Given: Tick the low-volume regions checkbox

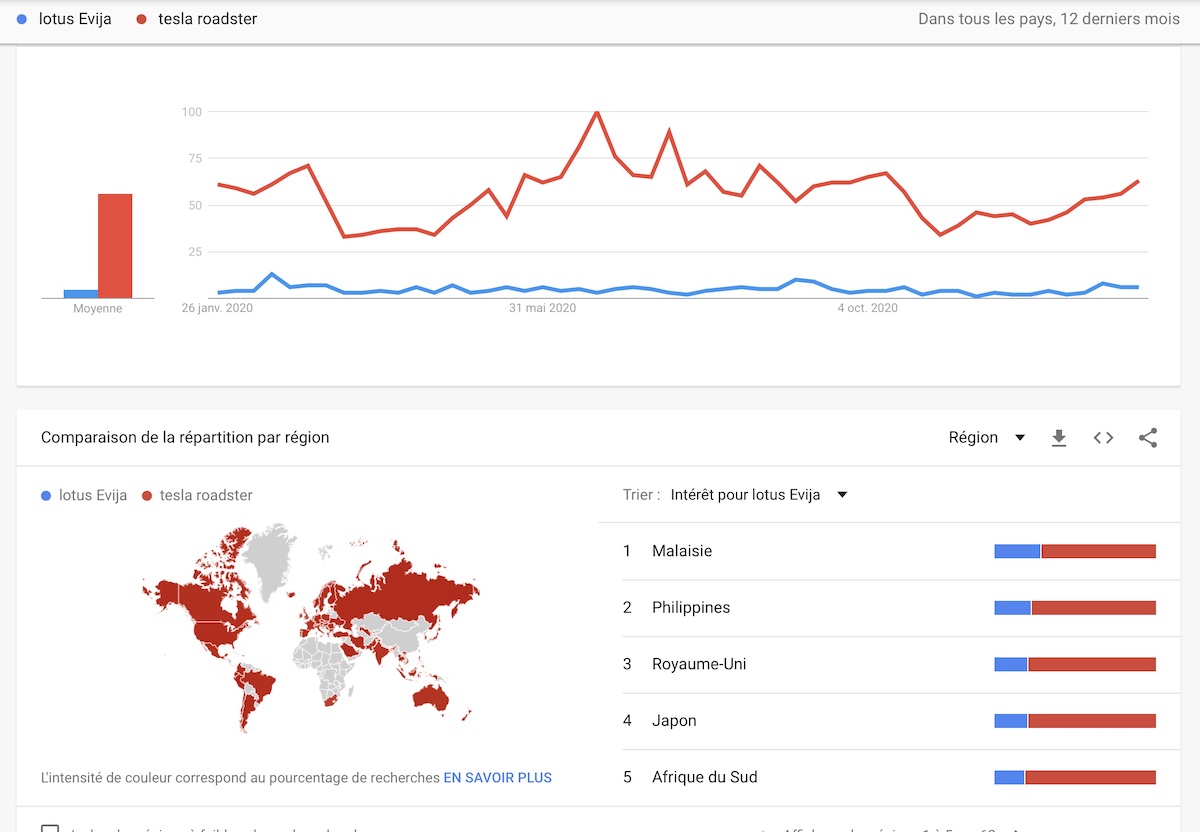Looking at the screenshot, I should 50,829.
